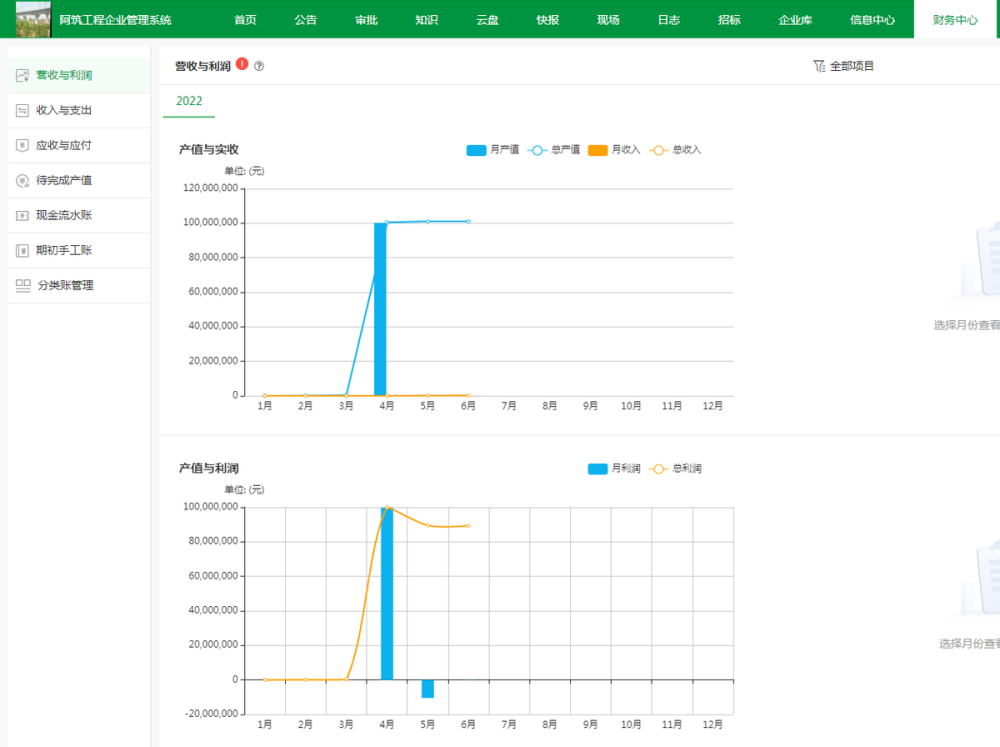Toggle 总收入 legend series
Viewport: 1000px width, 747px height.
pyautogui.click(x=675, y=150)
